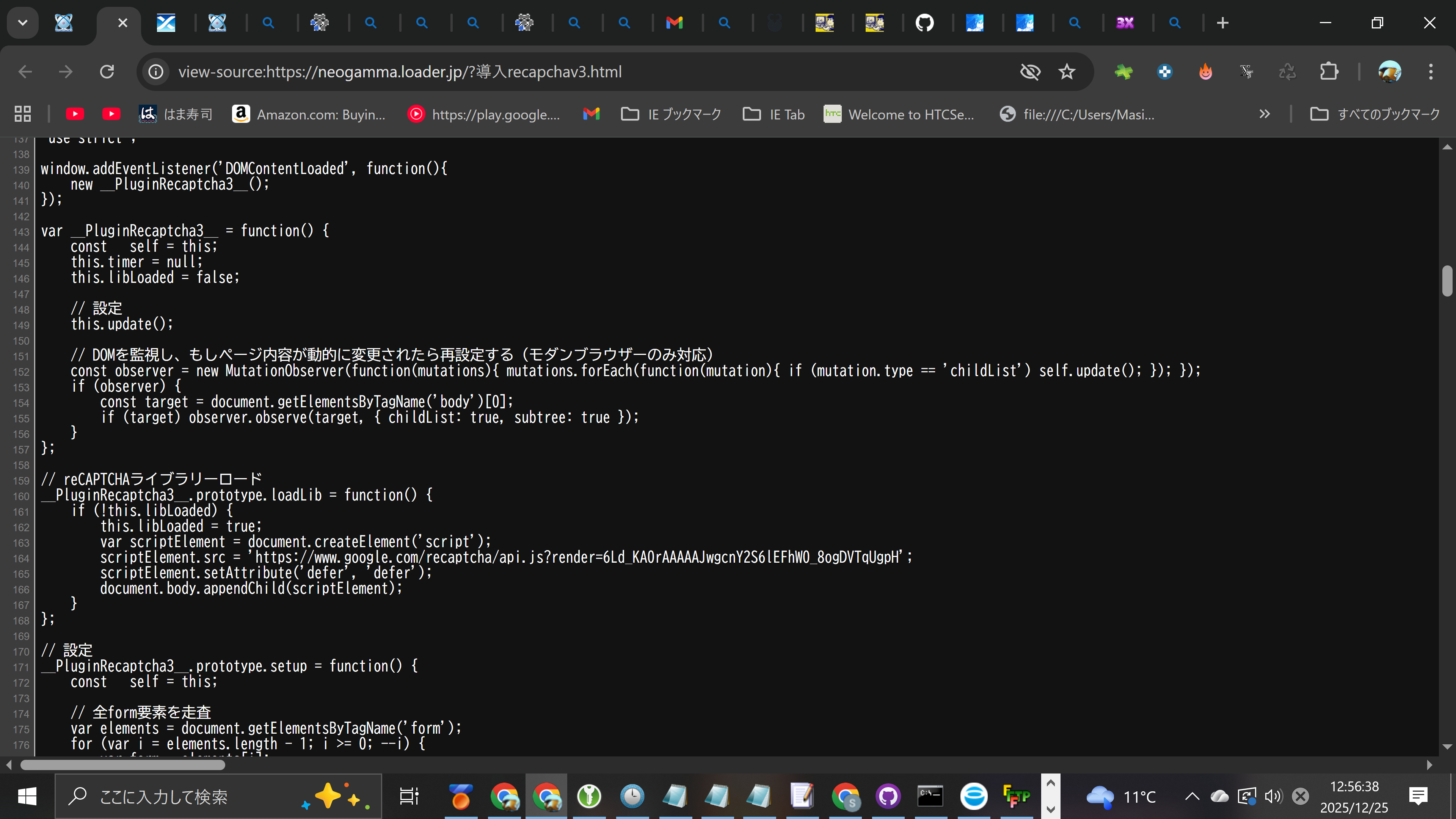The image size is (1456, 819).
Task: Open the Extensions puzzle icon
Action: [x=1329, y=72]
